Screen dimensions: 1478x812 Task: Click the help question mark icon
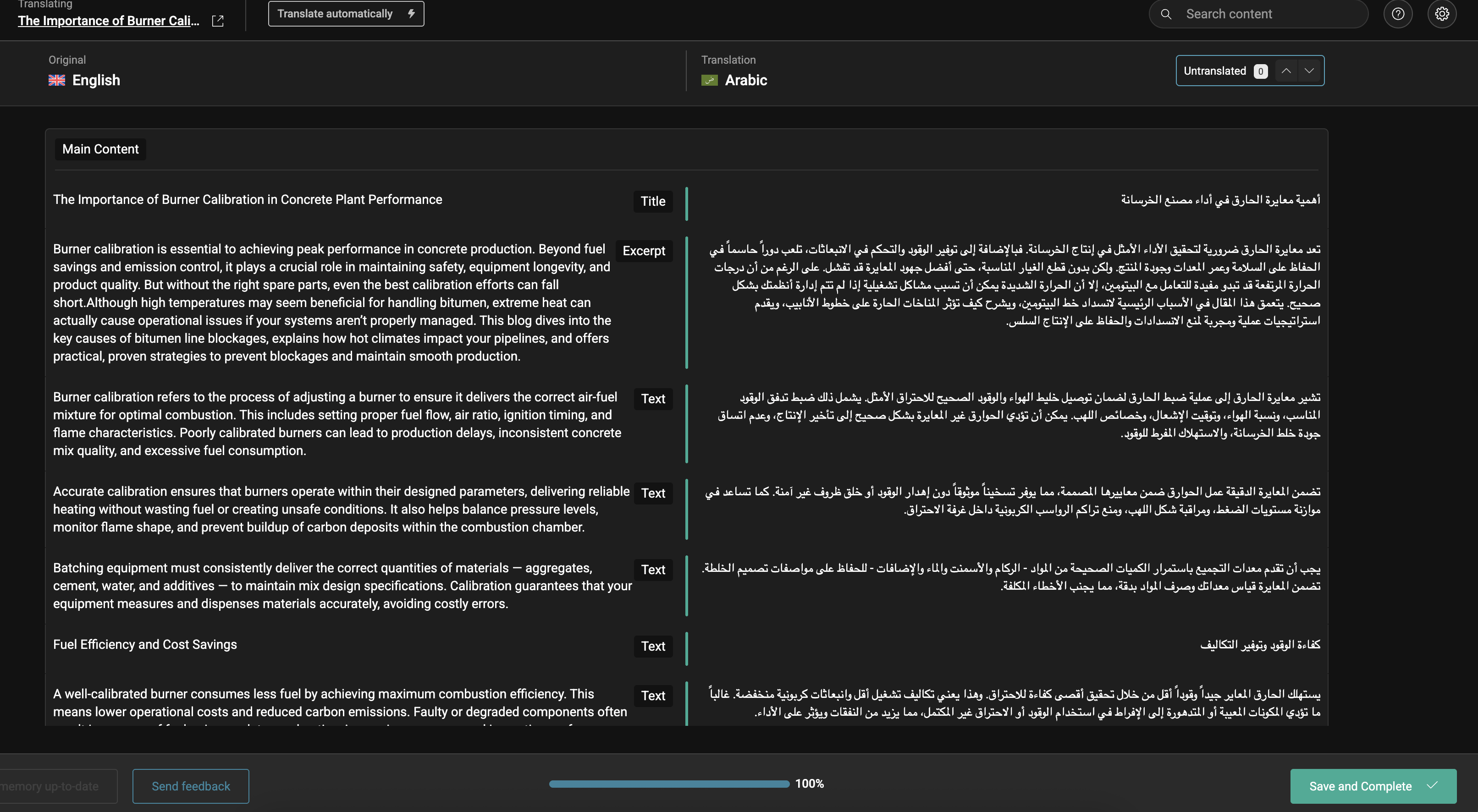1398,14
